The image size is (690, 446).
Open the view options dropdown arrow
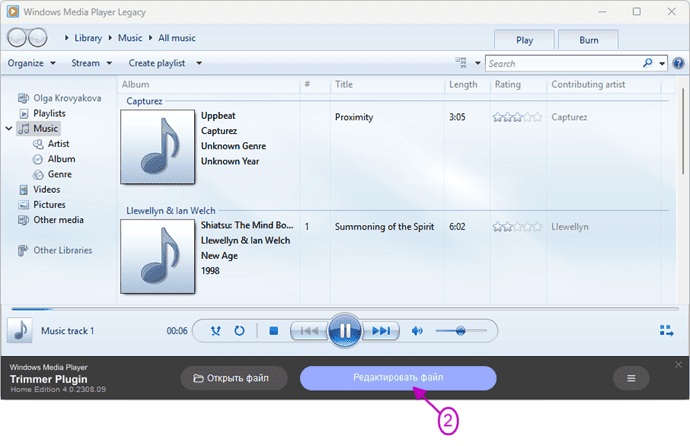coord(477,63)
